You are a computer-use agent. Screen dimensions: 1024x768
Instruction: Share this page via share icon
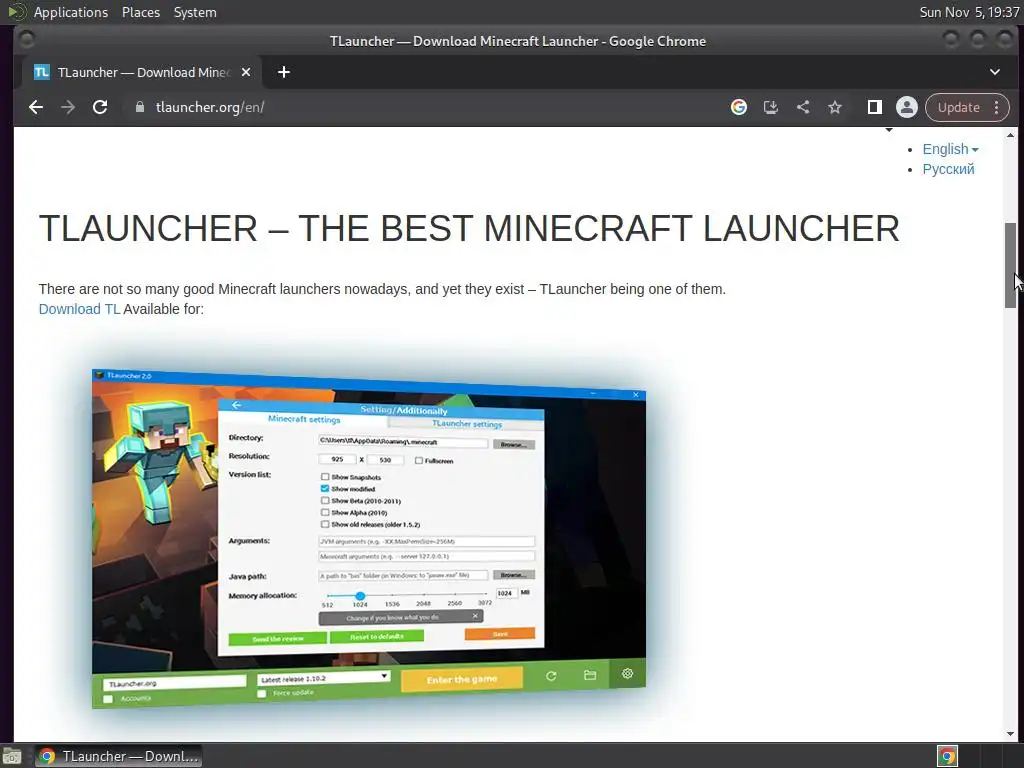click(x=803, y=107)
